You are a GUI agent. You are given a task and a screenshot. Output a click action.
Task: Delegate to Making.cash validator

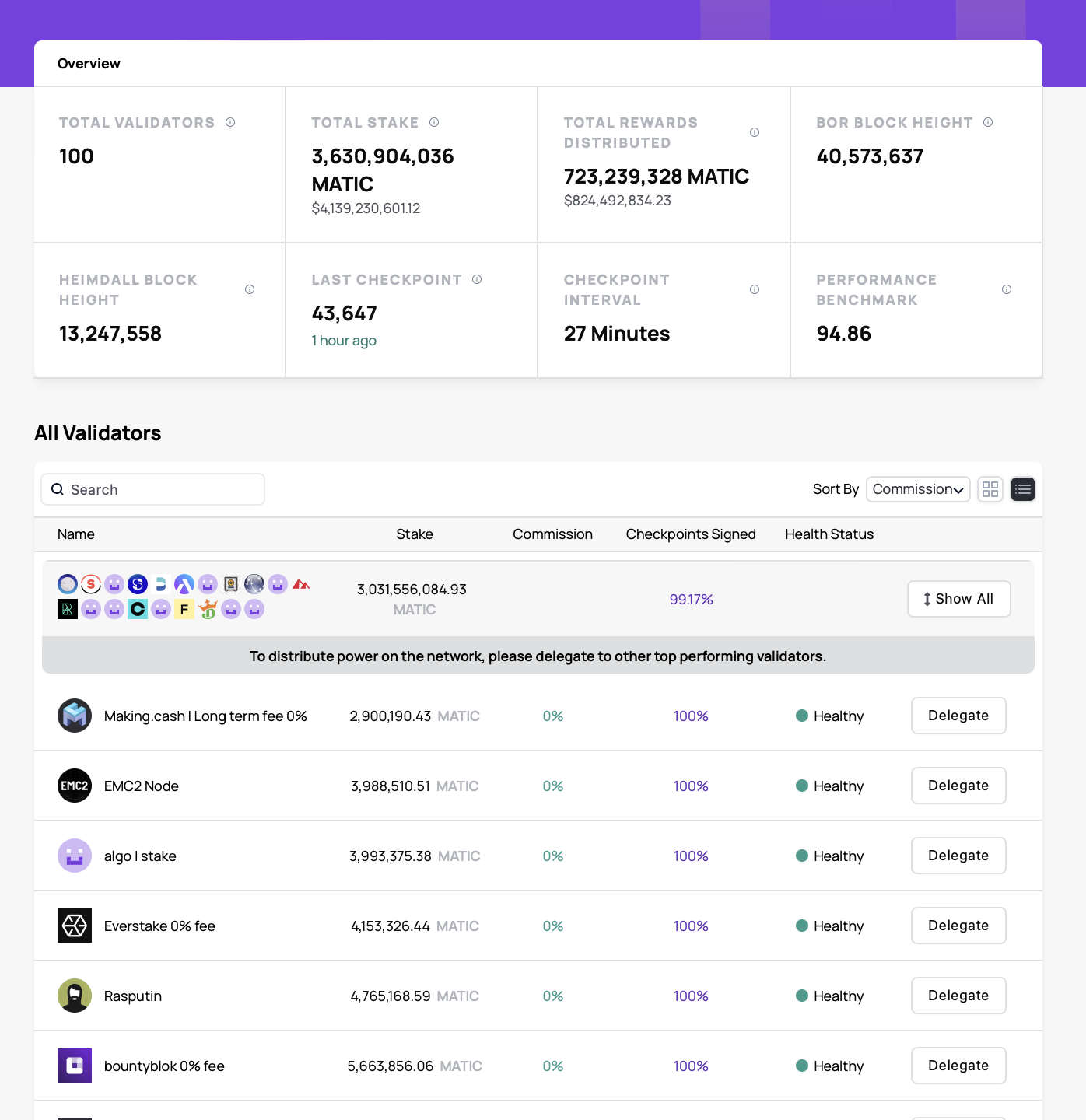(x=958, y=716)
